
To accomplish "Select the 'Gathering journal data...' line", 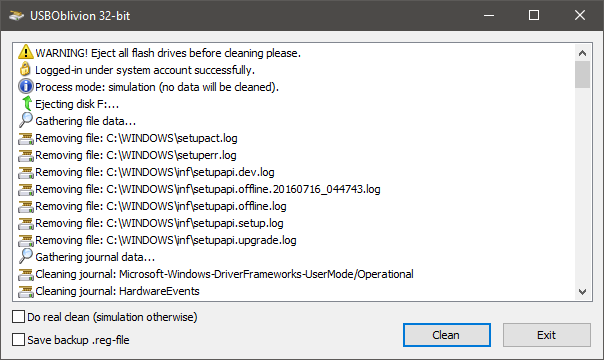I will pyautogui.click(x=95, y=257).
